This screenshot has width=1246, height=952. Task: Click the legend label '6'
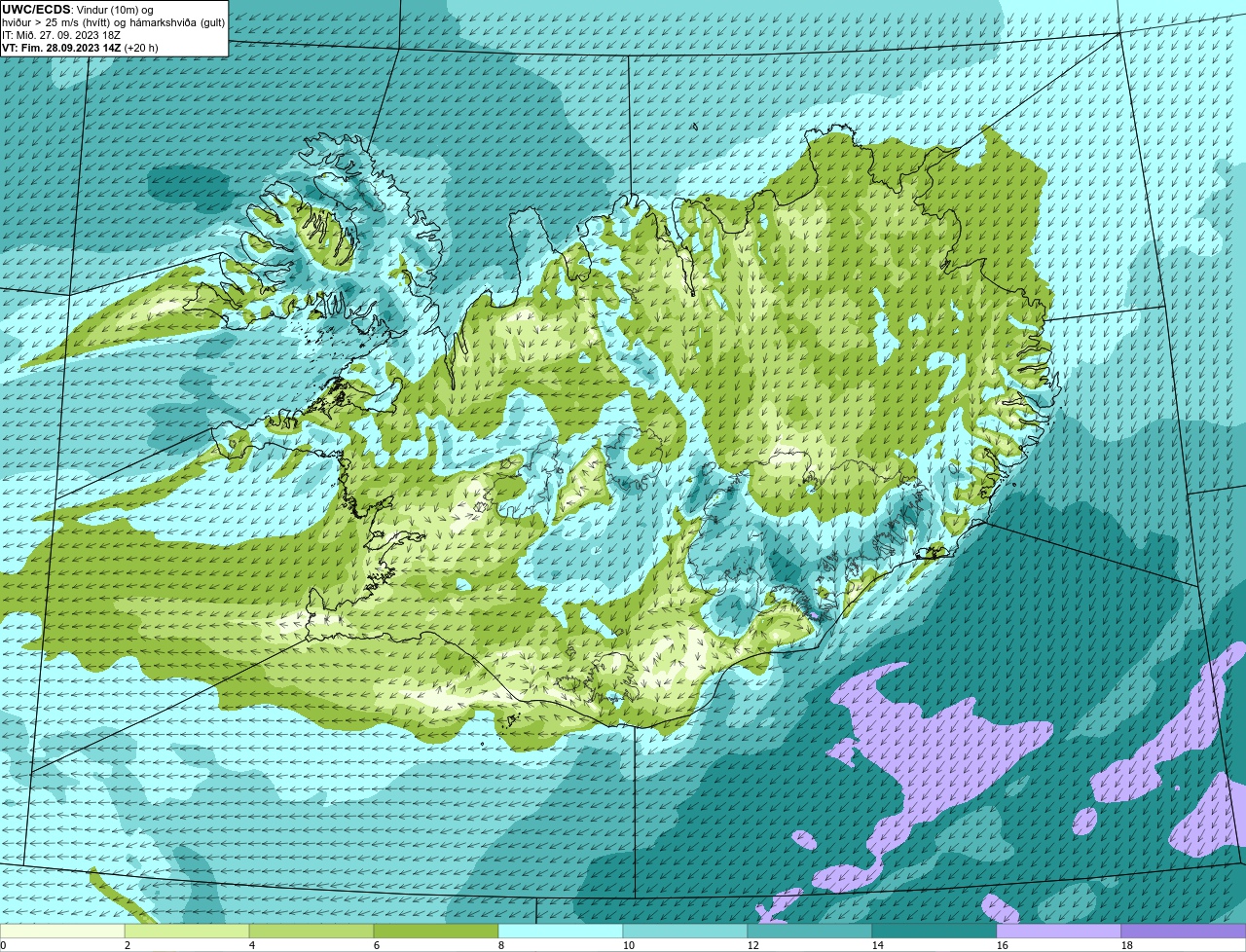(x=377, y=945)
